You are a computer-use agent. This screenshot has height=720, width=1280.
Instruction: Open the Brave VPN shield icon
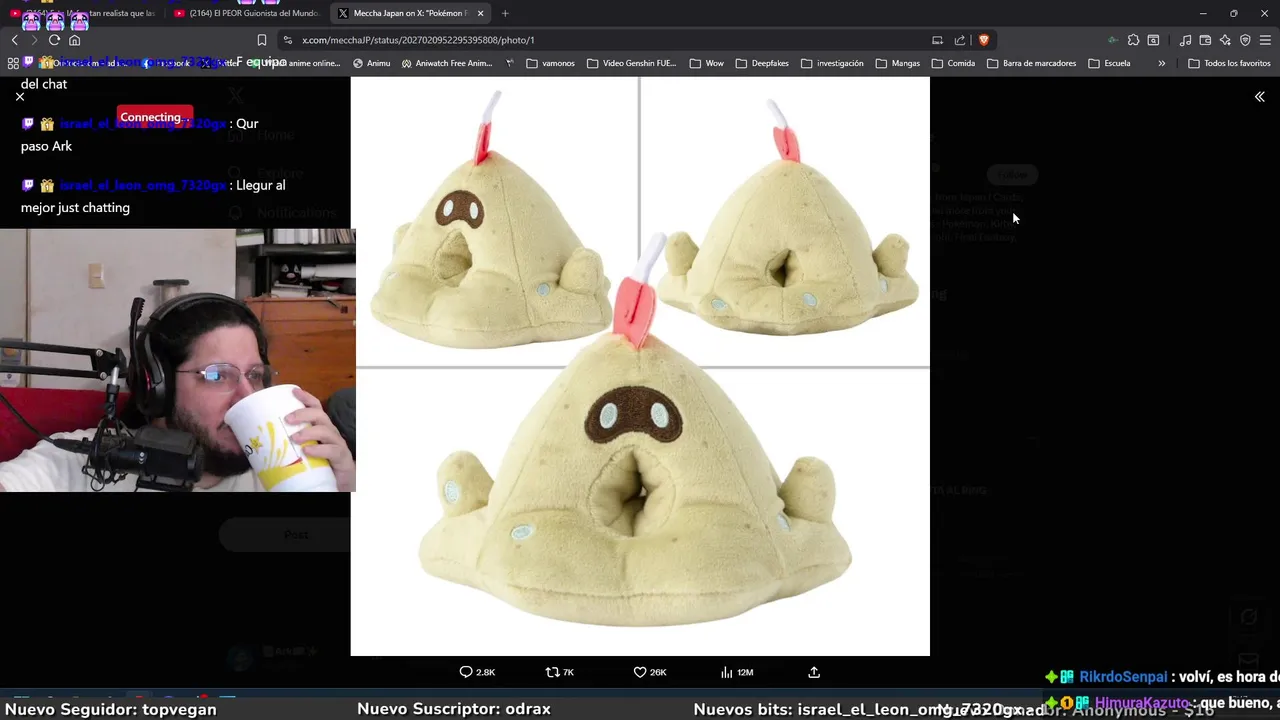point(1245,40)
